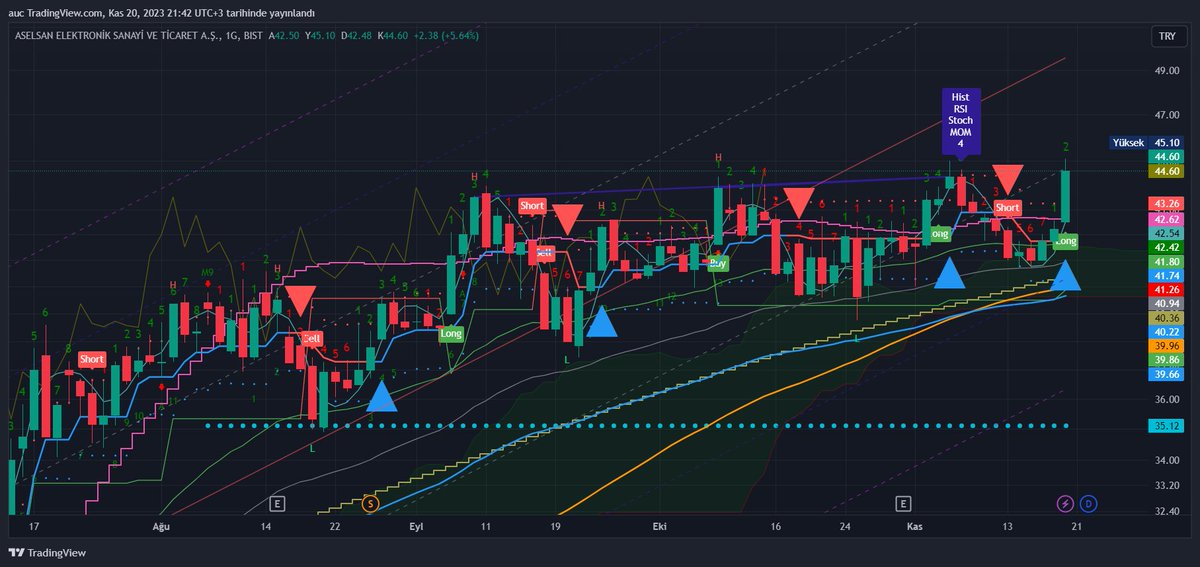Click red down triangle beside September Short label
The width and height of the screenshot is (1200, 567).
[x=569, y=219]
